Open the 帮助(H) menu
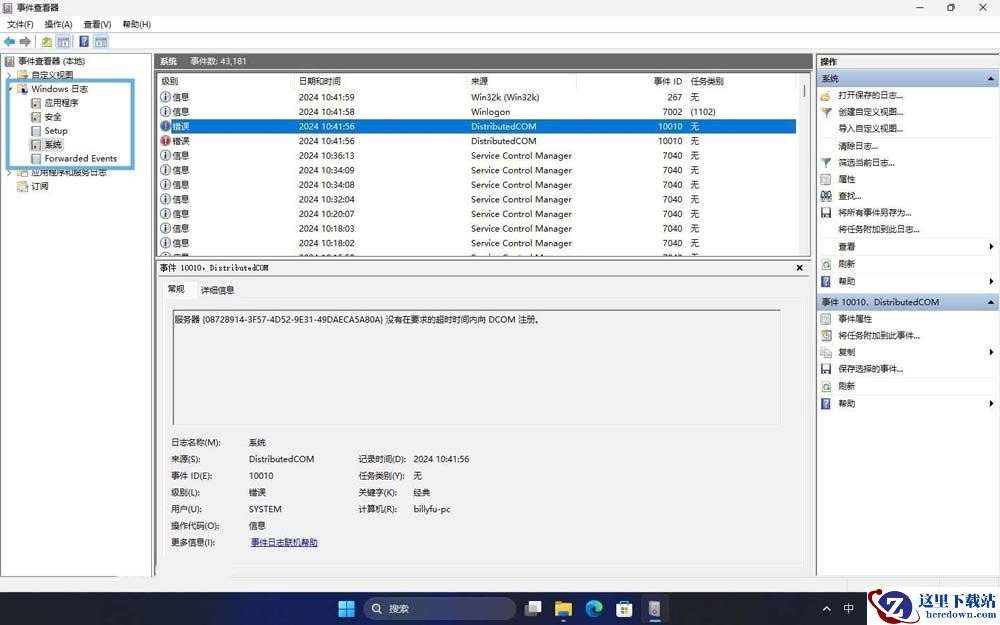The image size is (1000, 625). 136,24
